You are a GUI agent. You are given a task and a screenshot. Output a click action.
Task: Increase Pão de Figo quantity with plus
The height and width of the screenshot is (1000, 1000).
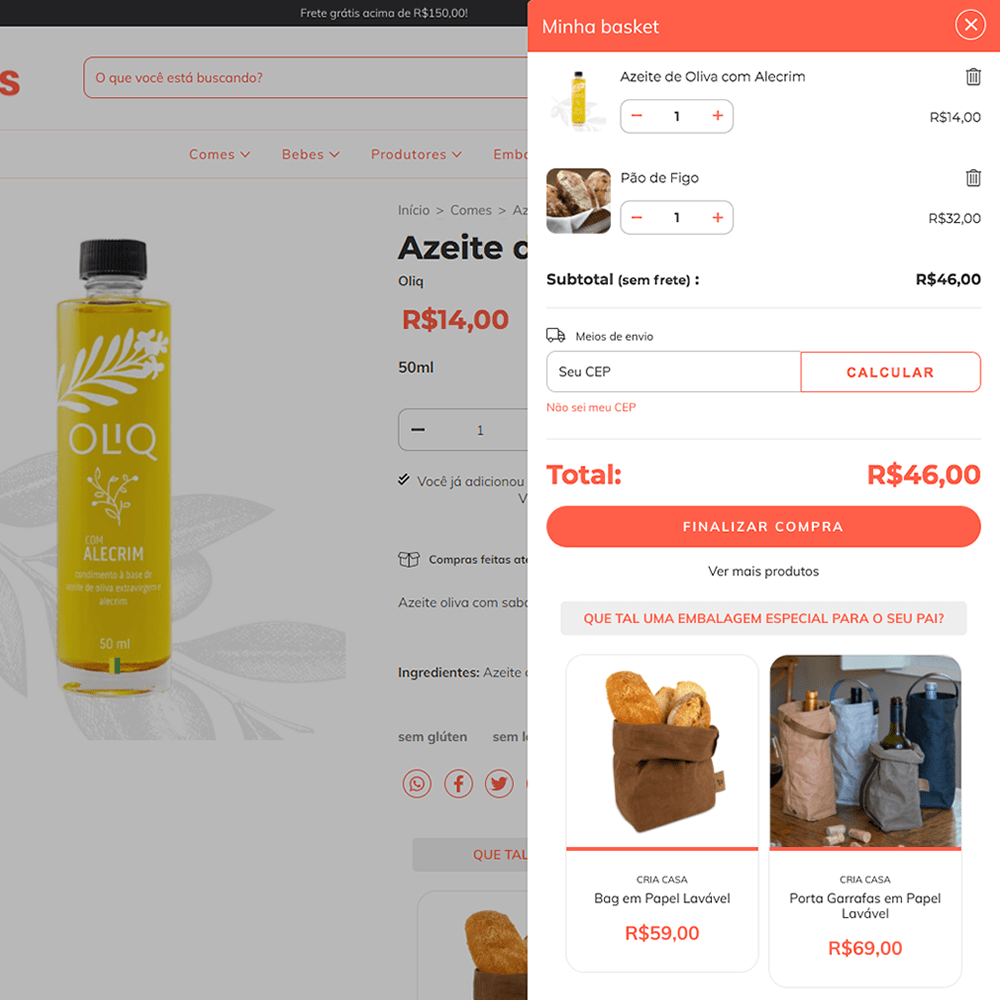(717, 217)
